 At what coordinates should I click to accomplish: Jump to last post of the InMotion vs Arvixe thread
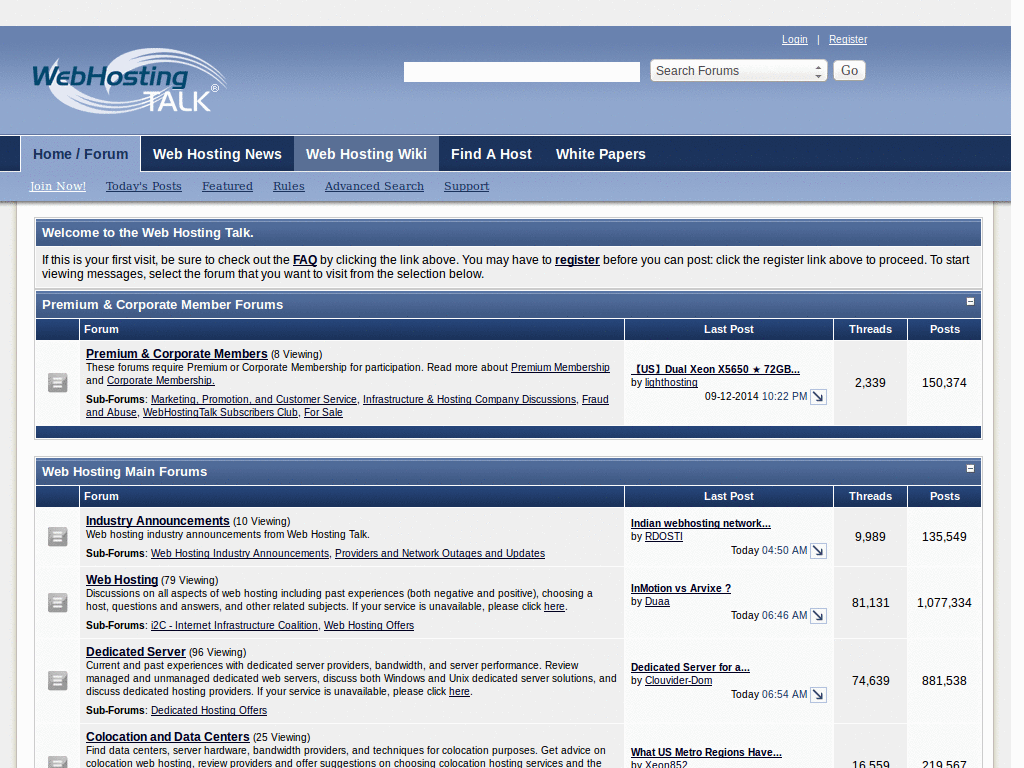[818, 615]
